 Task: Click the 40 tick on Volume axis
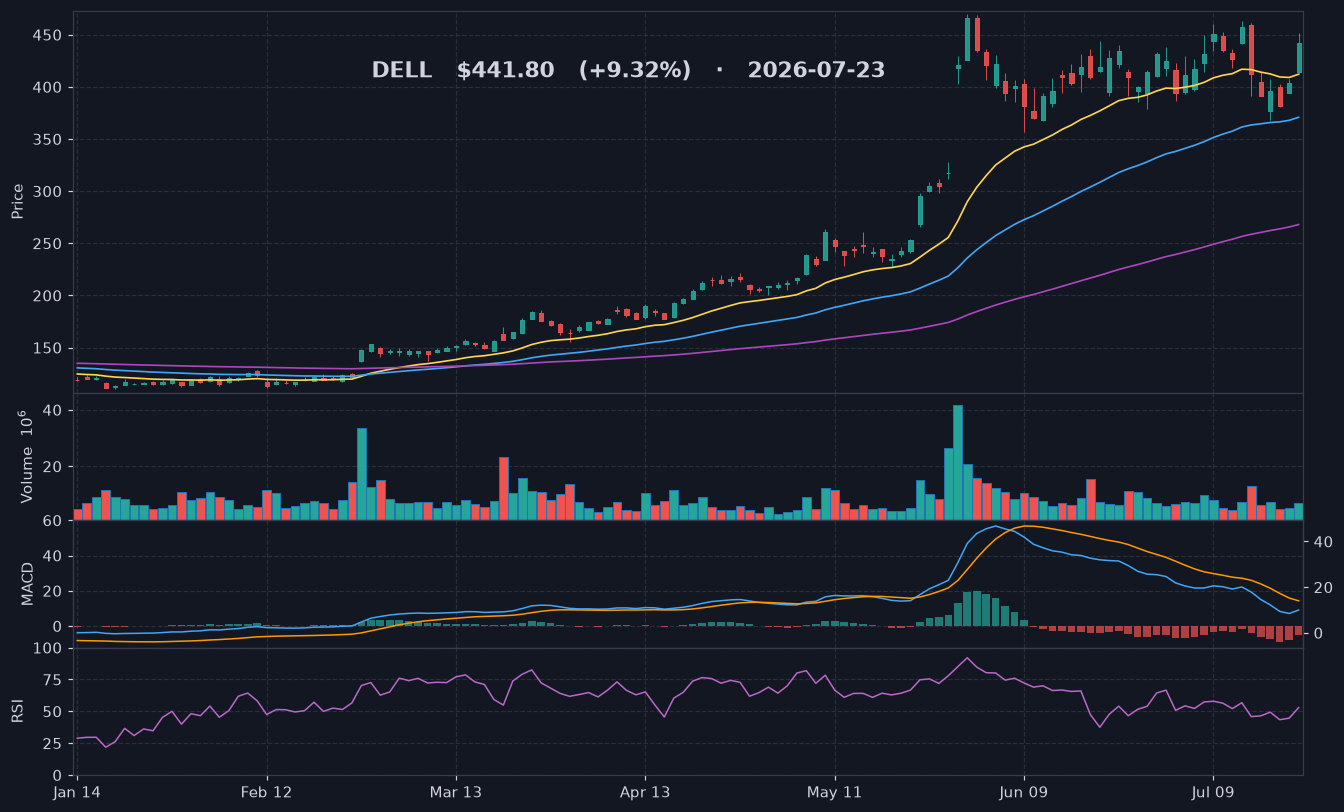click(53, 411)
